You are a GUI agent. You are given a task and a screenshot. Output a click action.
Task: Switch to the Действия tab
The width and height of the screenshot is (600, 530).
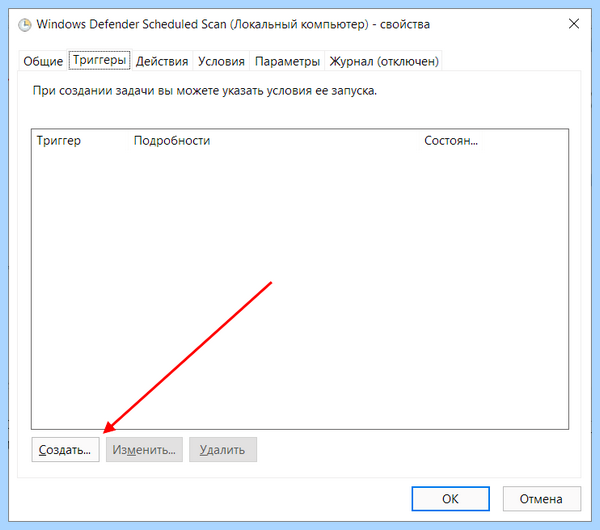(162, 61)
